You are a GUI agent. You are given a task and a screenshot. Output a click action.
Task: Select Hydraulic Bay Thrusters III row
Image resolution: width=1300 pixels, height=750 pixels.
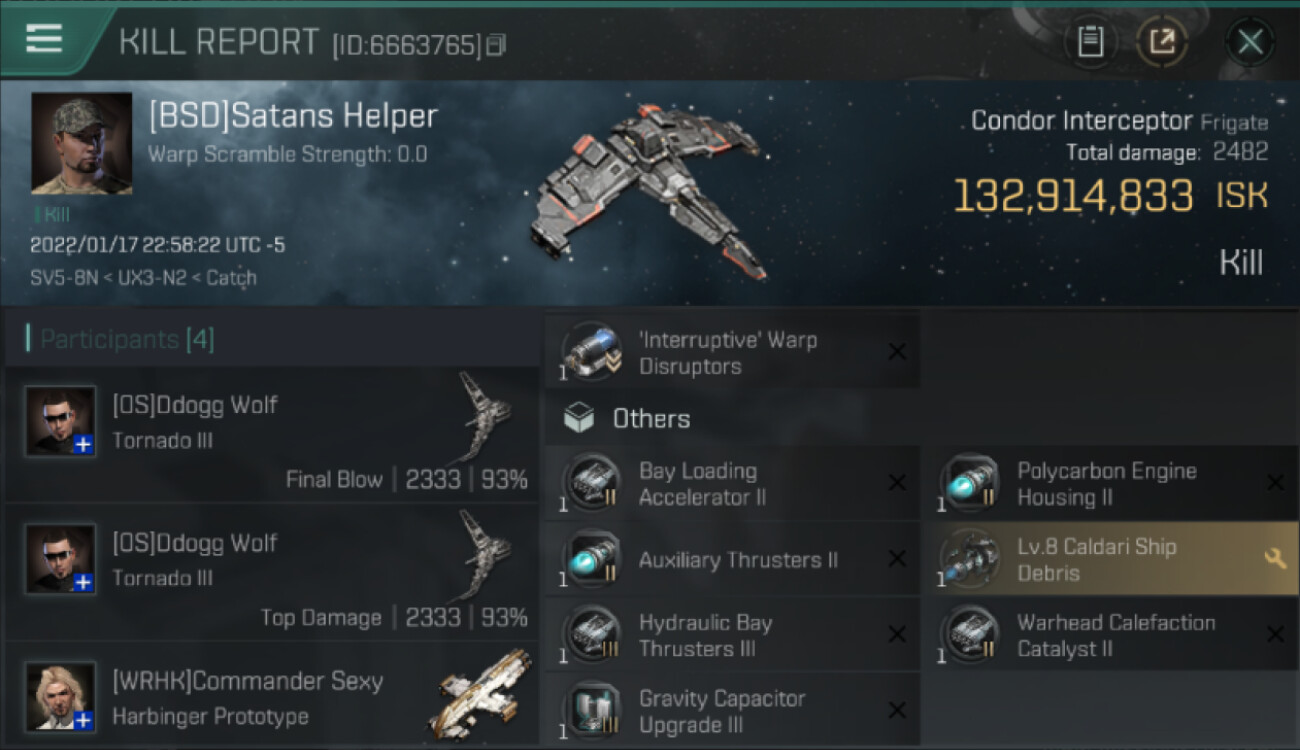(733, 635)
